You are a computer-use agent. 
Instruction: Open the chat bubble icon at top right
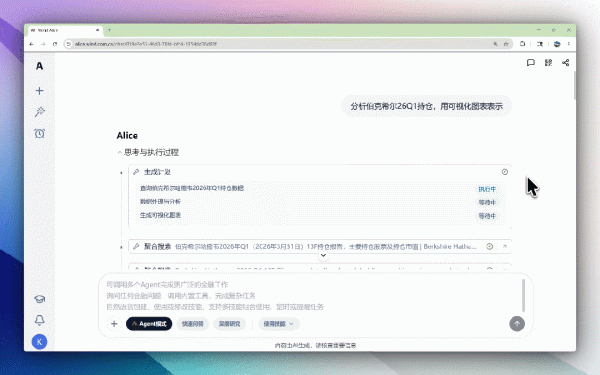[x=530, y=63]
